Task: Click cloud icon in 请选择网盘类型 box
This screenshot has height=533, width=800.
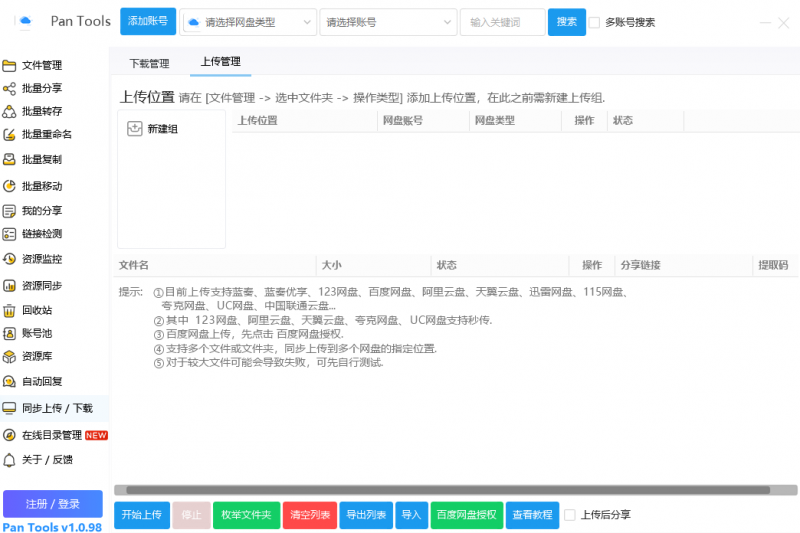Action: click(193, 22)
